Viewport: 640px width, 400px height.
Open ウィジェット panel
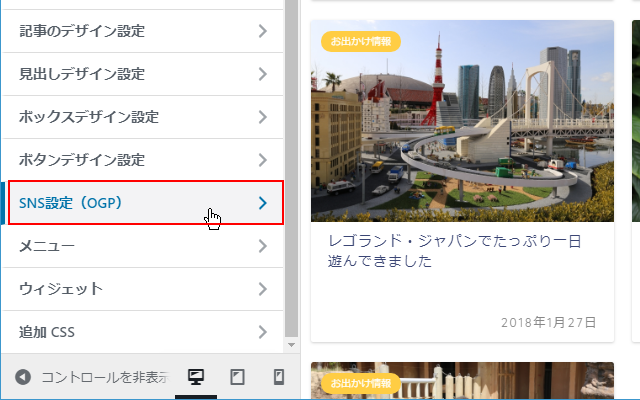[x=143, y=289]
